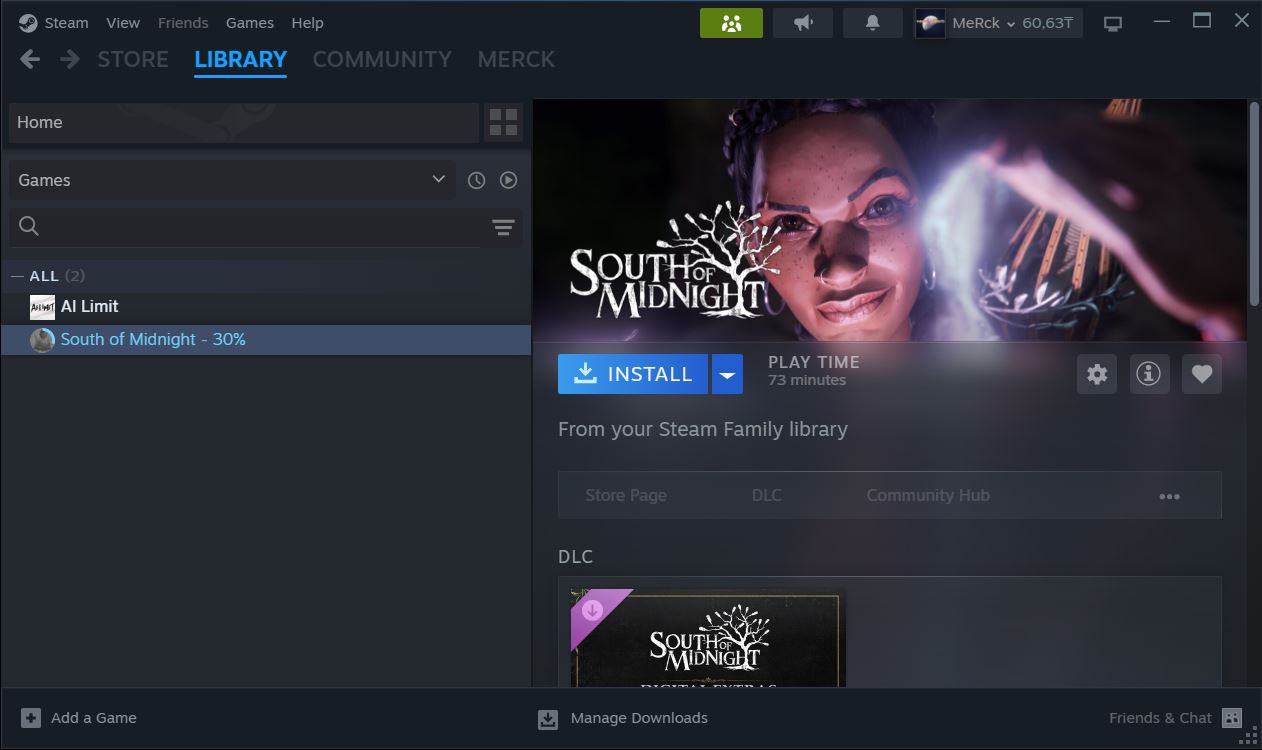Click the green friends activity icon
Image resolution: width=1262 pixels, height=750 pixels.
tap(731, 23)
